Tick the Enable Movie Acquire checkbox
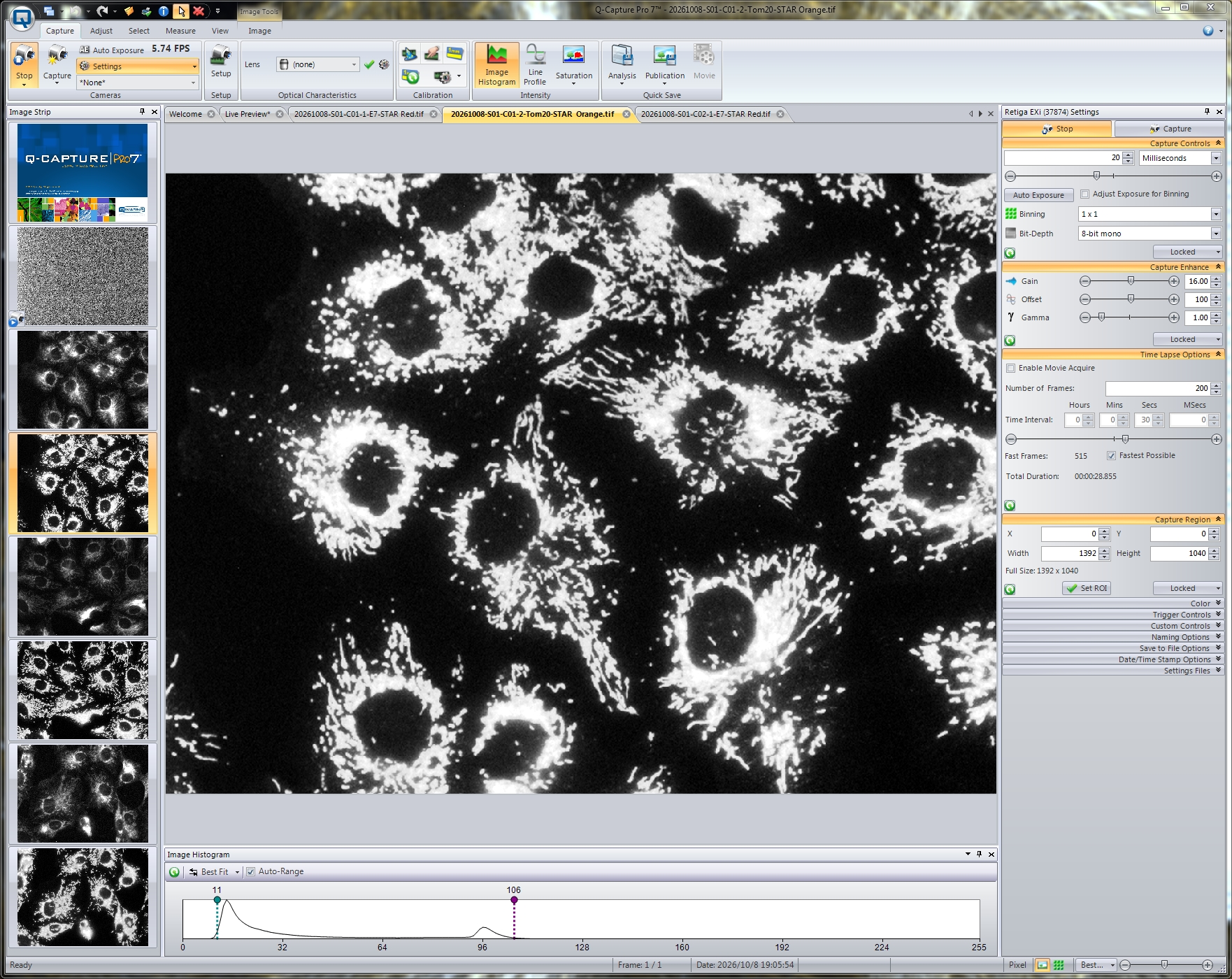 click(x=1010, y=369)
